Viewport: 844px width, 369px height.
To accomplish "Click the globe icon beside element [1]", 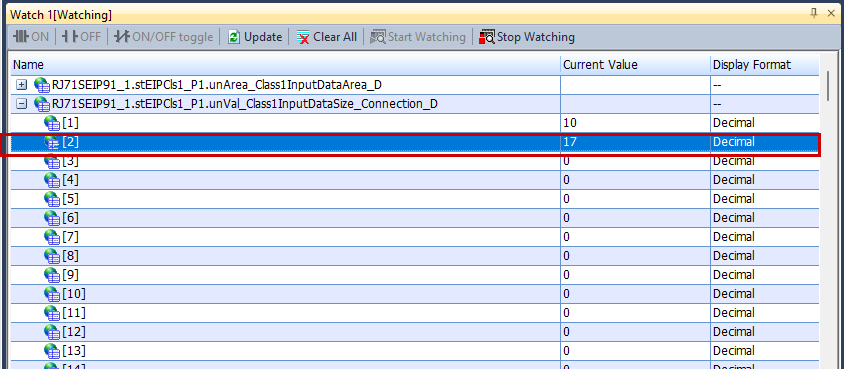I will (x=52, y=124).
